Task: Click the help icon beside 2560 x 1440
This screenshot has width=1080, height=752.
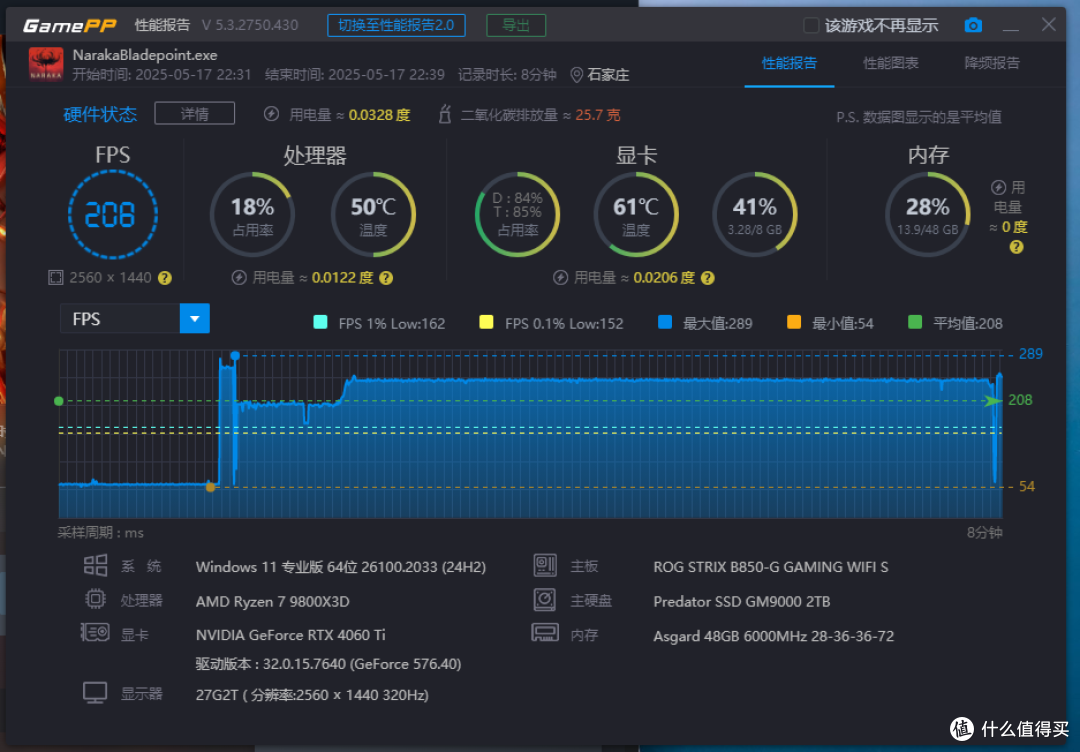Action: click(165, 278)
